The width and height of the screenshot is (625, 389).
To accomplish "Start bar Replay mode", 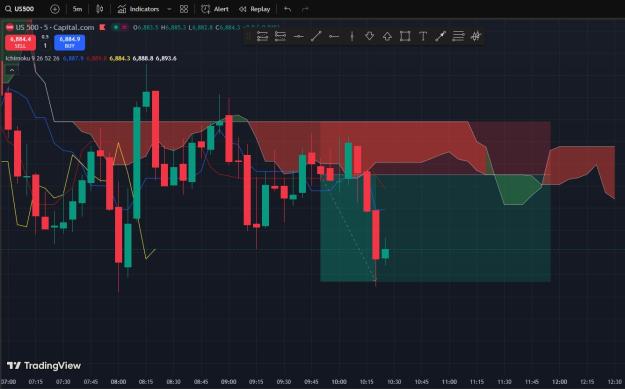I will tap(254, 9).
